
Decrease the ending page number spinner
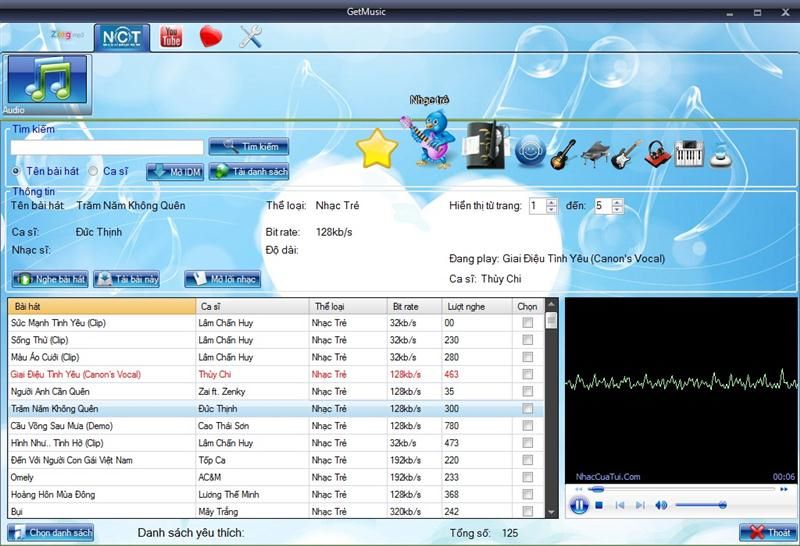(616, 210)
